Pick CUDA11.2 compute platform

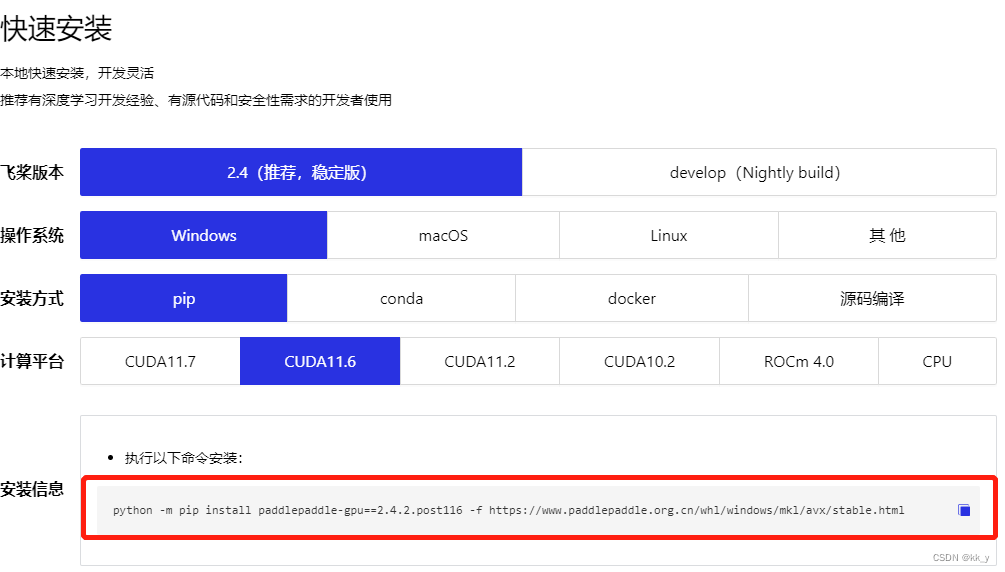tap(479, 361)
